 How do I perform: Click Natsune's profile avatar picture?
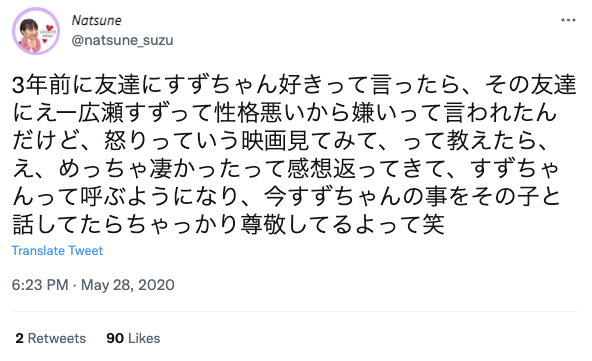tap(36, 31)
